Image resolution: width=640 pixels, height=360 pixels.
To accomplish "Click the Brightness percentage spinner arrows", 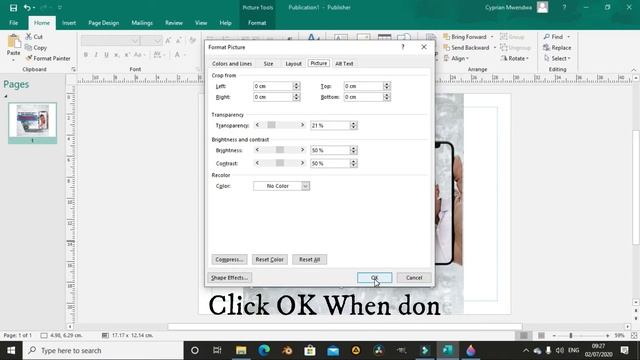I will click(x=354, y=150).
